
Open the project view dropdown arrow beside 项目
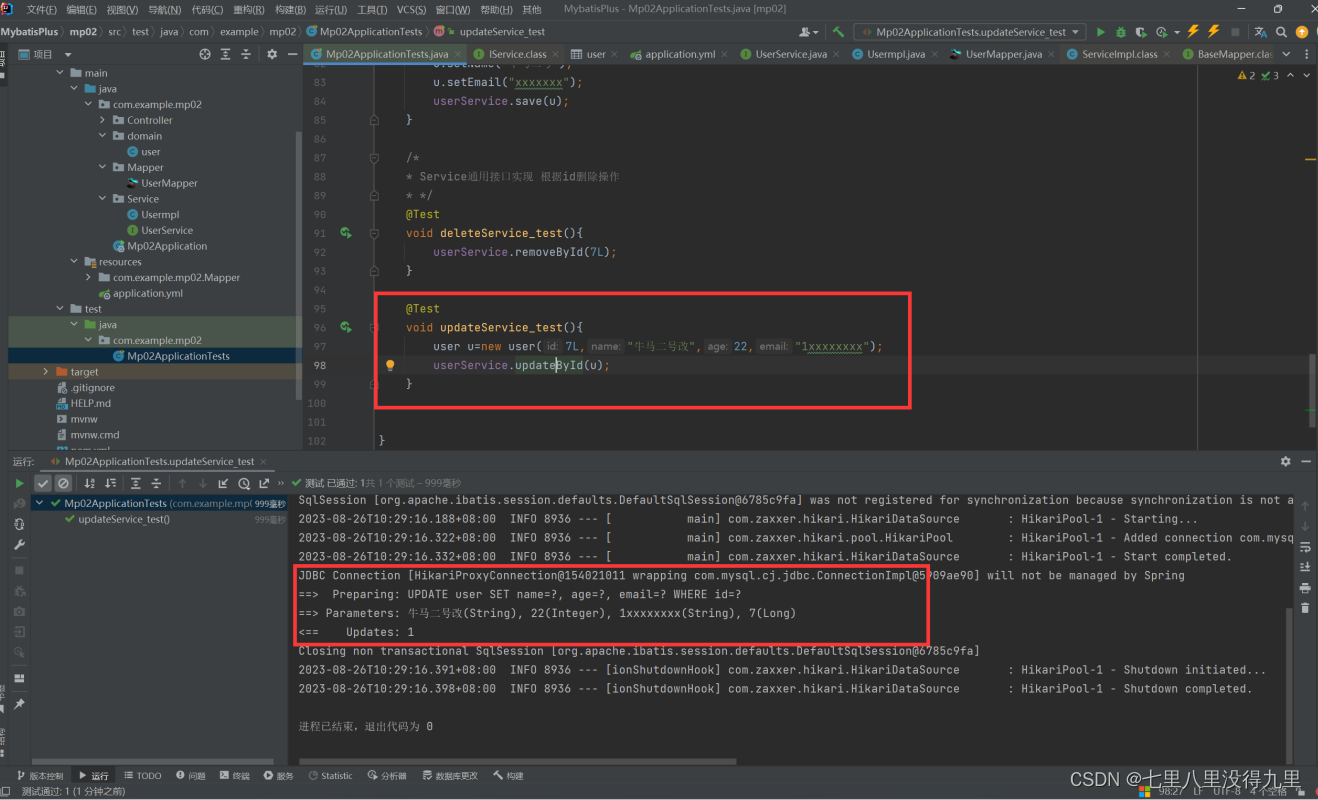(68, 54)
